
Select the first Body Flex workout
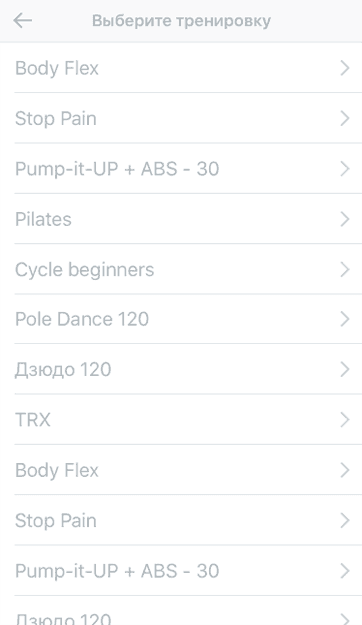coord(181,68)
